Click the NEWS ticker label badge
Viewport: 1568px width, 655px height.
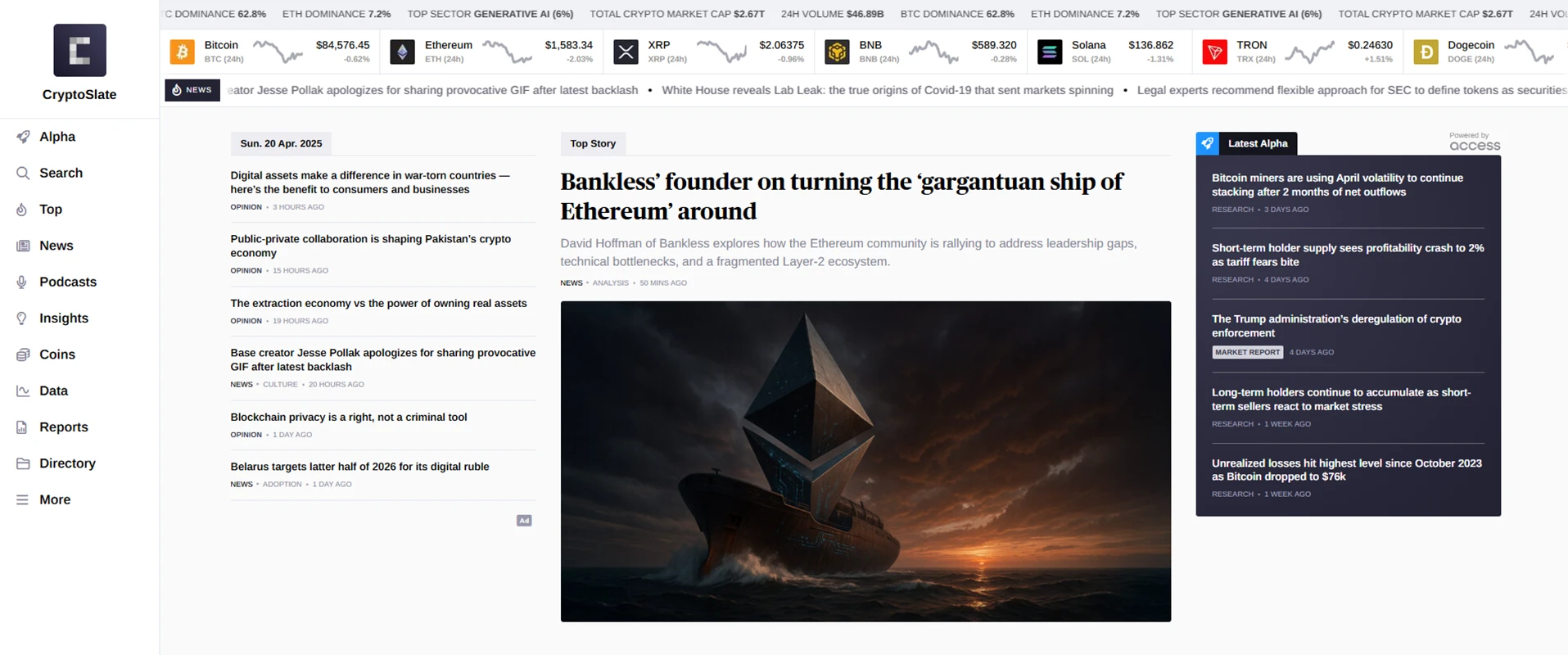[192, 90]
